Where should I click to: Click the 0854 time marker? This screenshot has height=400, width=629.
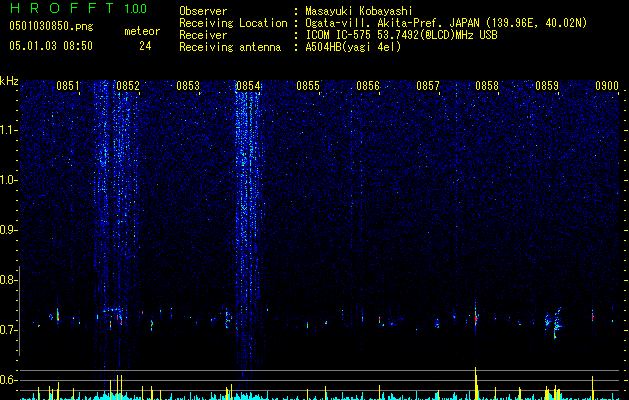click(248, 86)
